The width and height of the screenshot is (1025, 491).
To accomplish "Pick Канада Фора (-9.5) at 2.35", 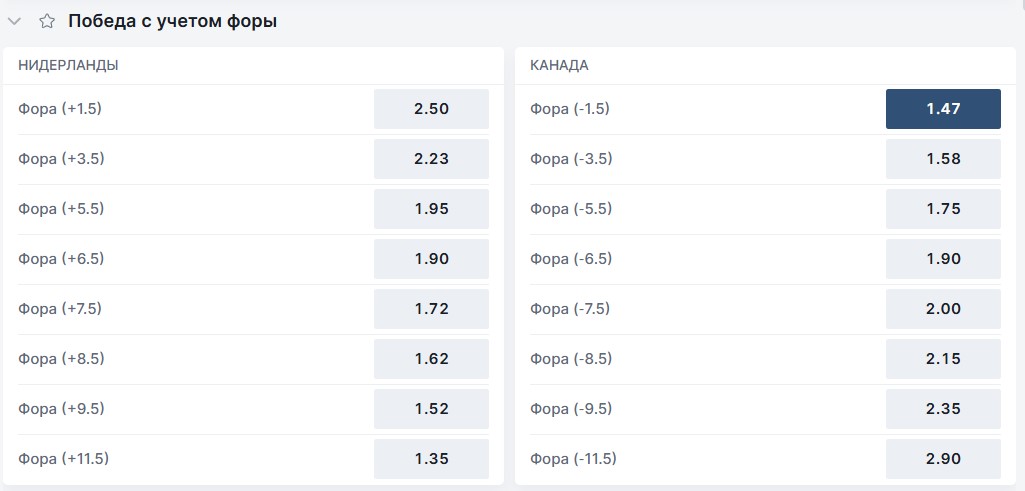I will pos(943,409).
